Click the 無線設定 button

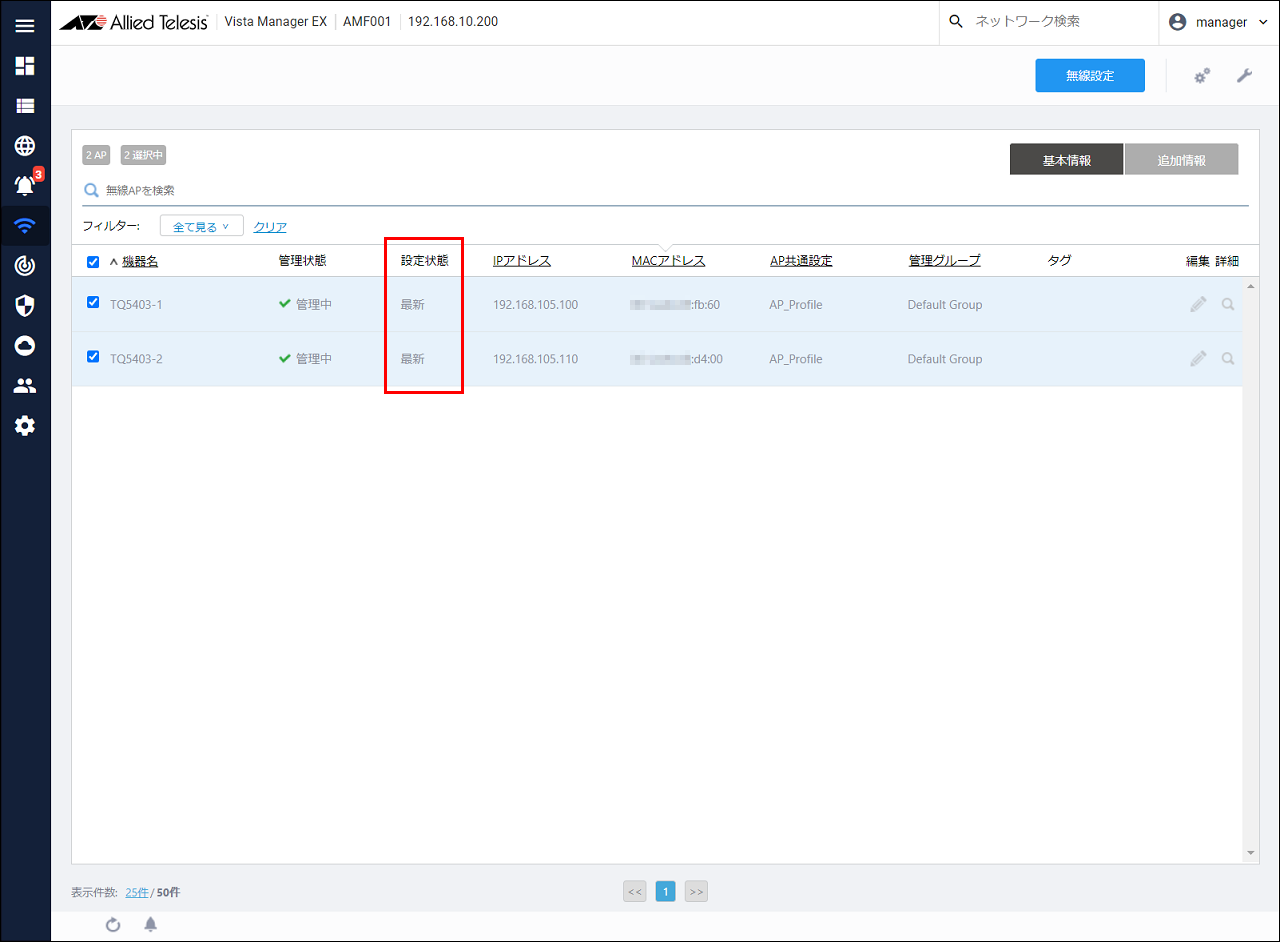click(x=1089, y=76)
